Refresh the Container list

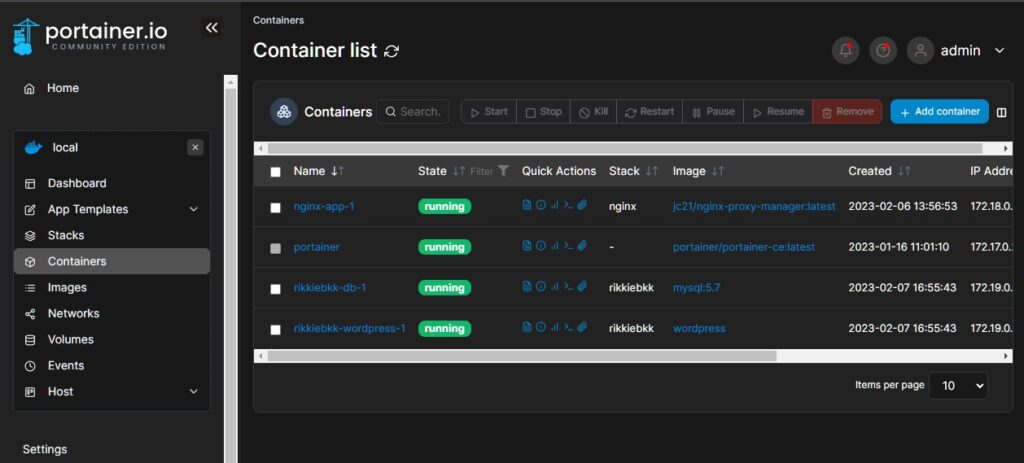[x=391, y=51]
